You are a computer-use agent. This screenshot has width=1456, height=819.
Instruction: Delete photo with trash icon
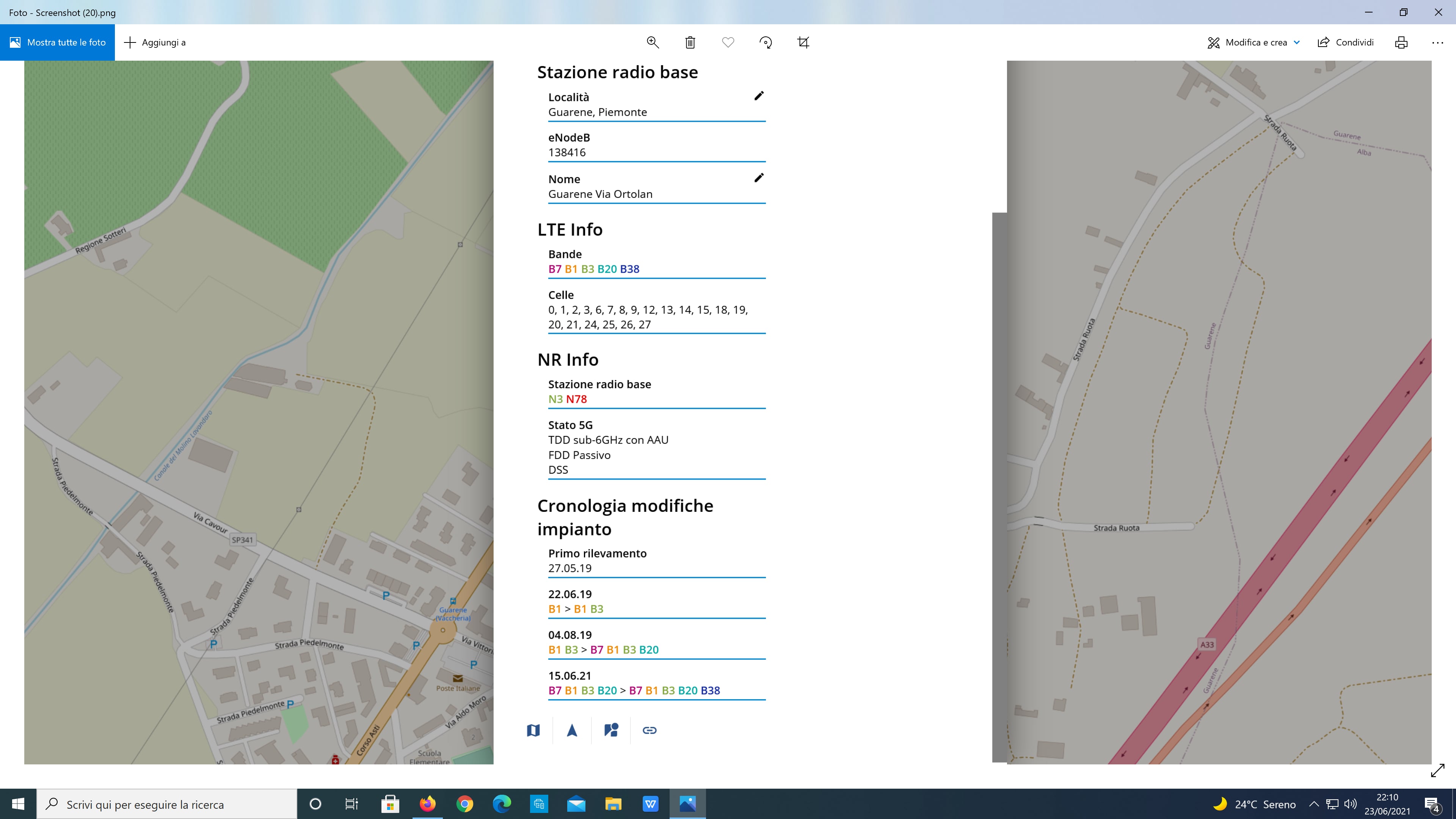690,42
